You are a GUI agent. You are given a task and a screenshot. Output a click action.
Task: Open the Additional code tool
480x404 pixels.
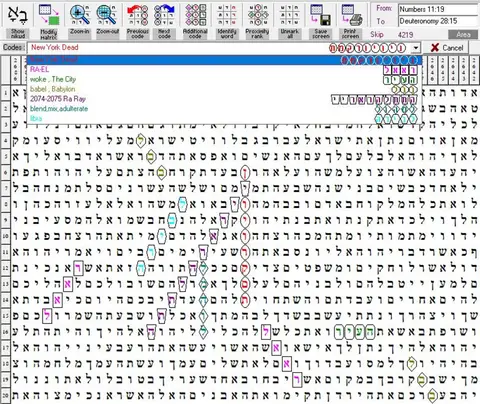pos(195,15)
